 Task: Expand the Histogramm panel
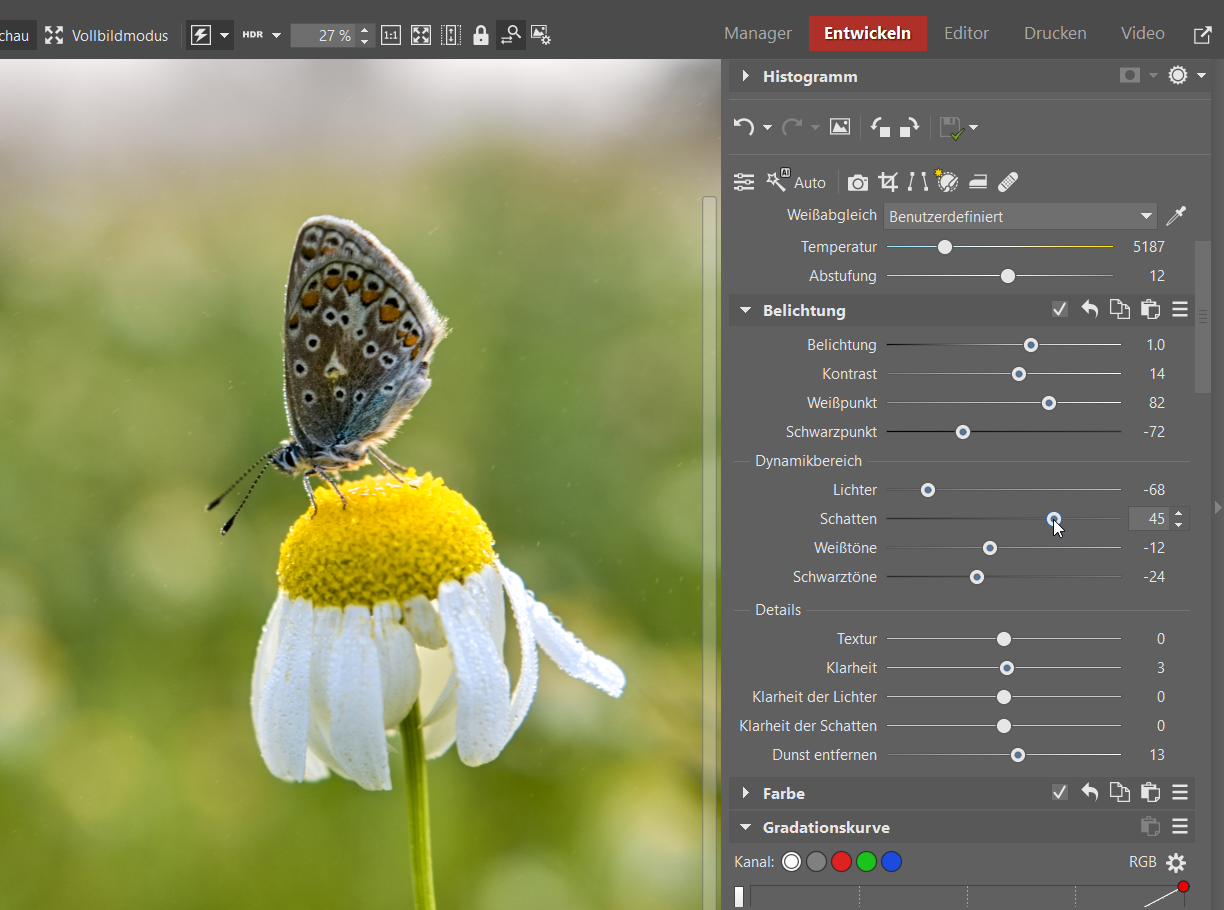coord(745,77)
